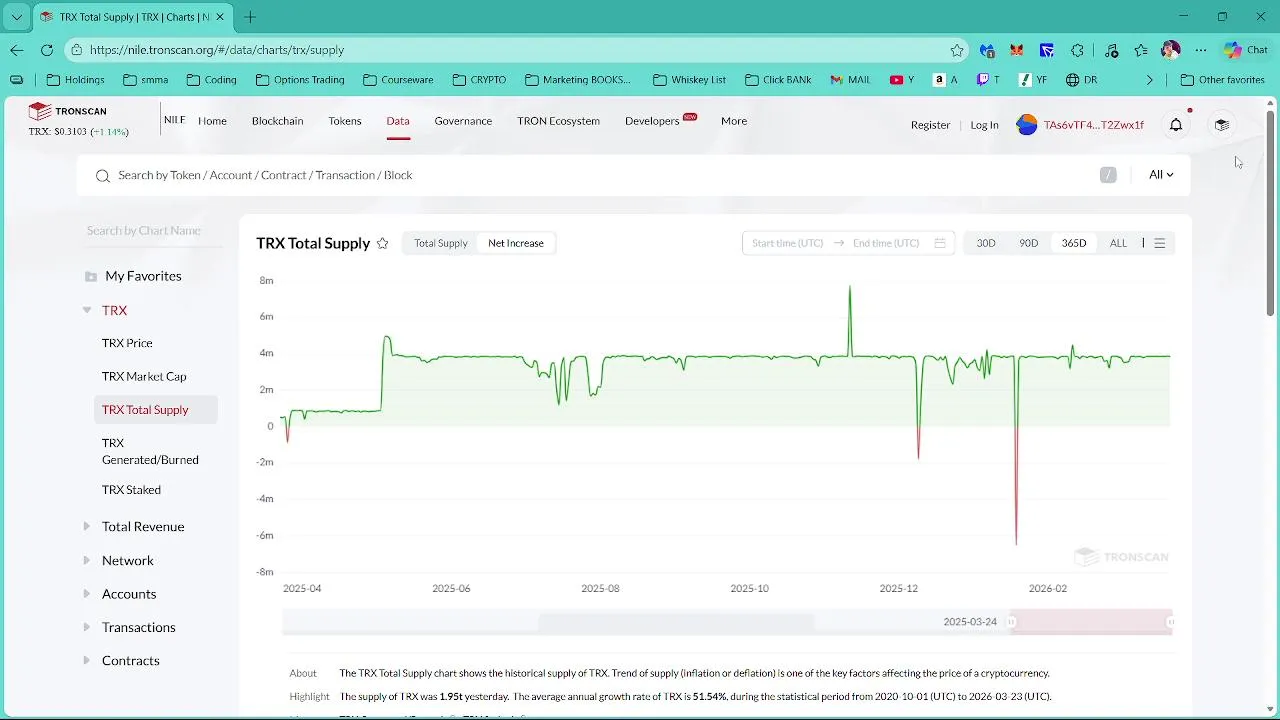The height and width of the screenshot is (720, 1280).
Task: Click the Register link
Action: (x=930, y=125)
